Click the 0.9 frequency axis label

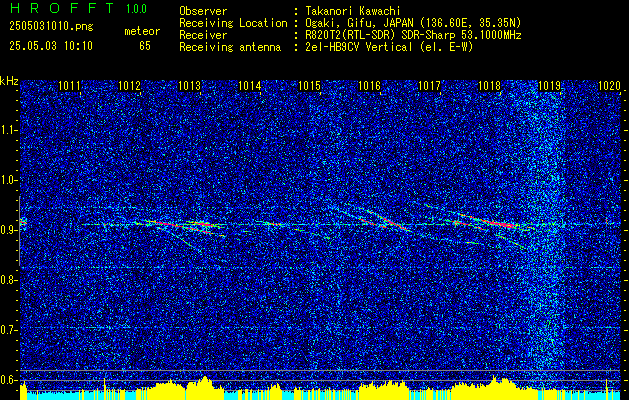(9, 230)
